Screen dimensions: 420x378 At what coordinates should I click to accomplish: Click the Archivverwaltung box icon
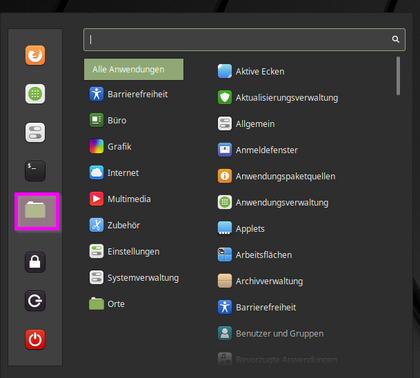tap(225, 281)
